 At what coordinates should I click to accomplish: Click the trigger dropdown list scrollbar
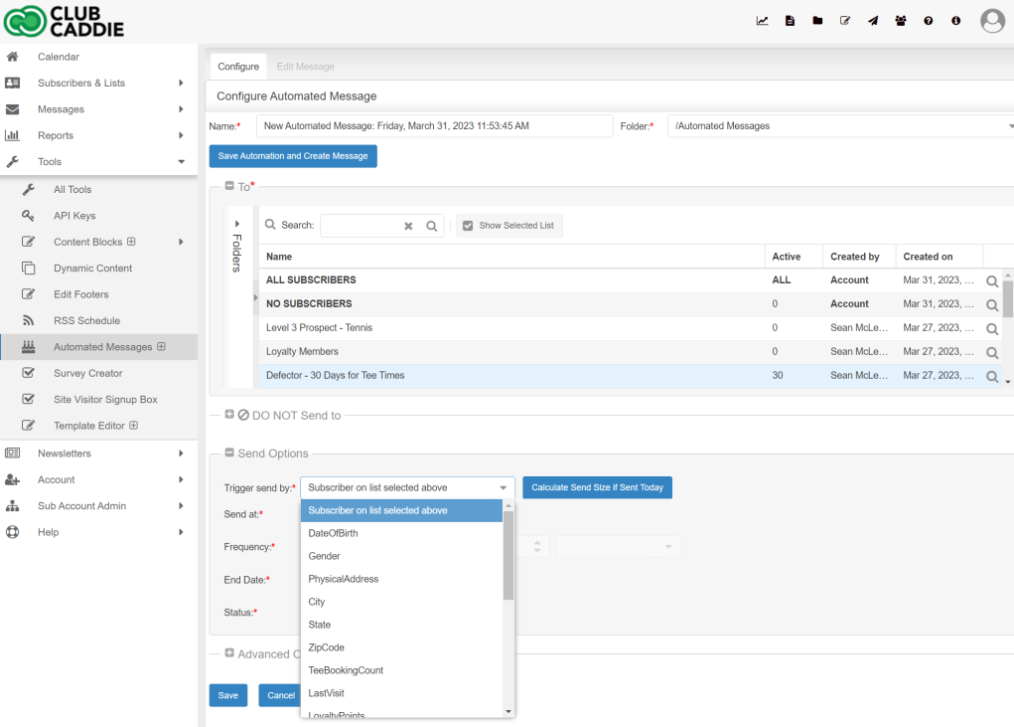508,556
